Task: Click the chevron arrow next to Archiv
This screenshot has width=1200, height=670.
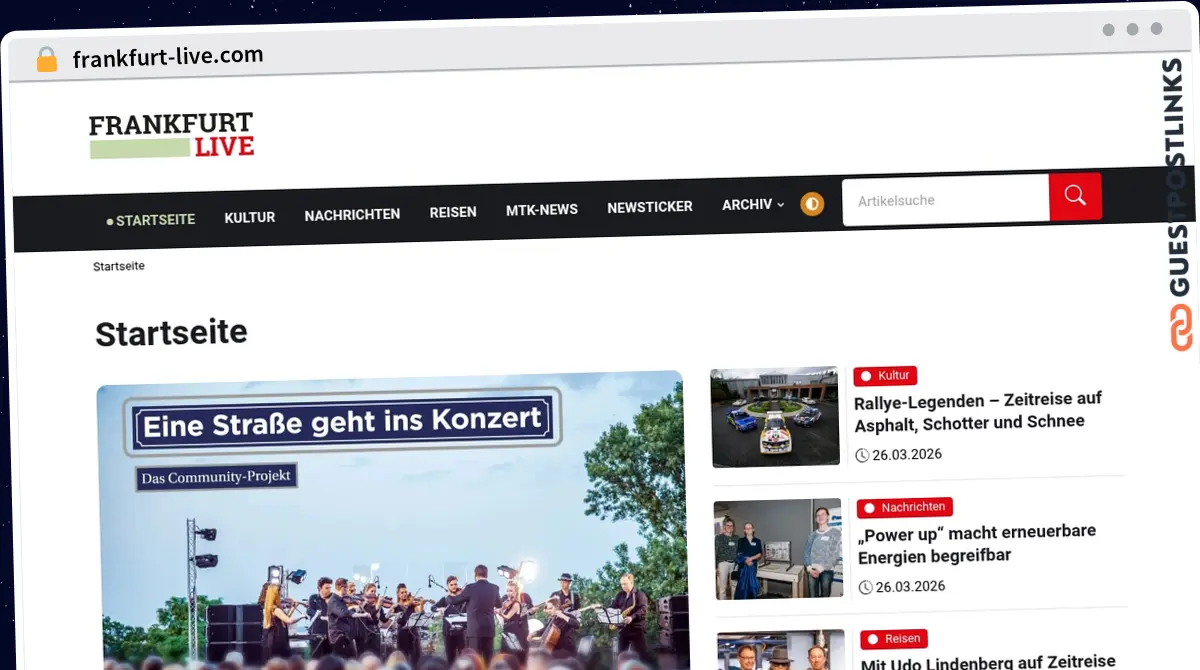Action: tap(781, 205)
